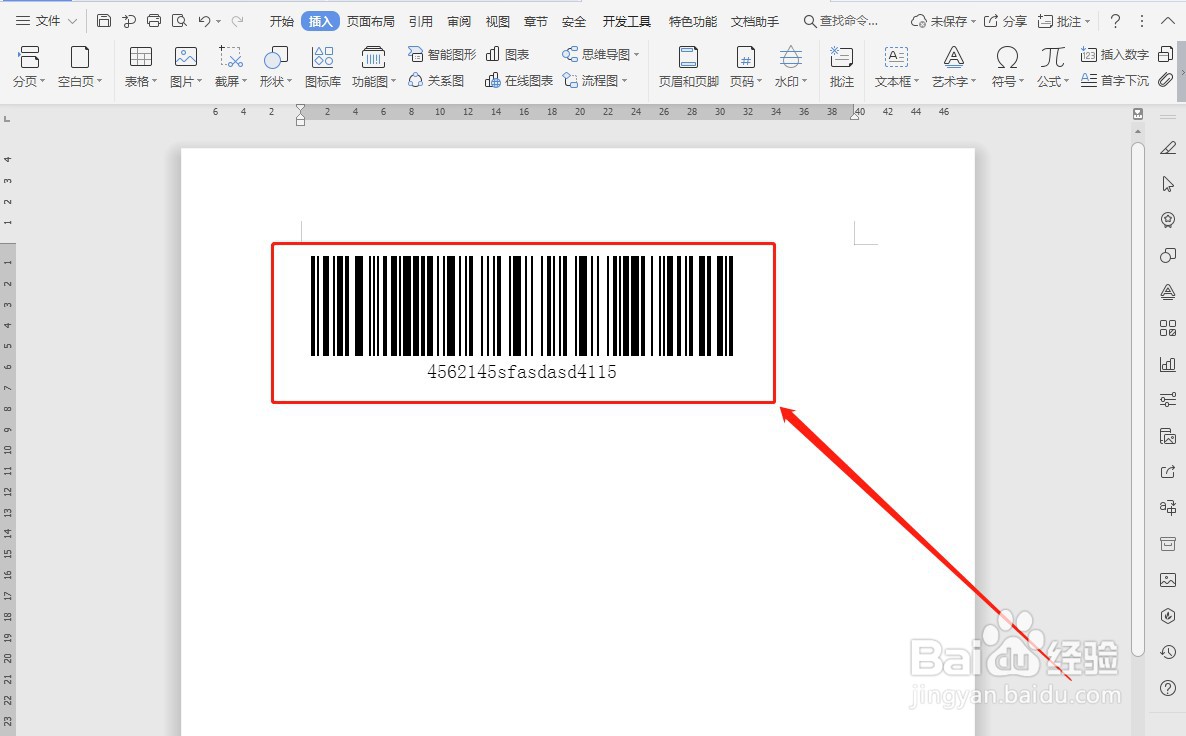Open the 图片 picture tool
Screen dimensions: 1186x736
(x=185, y=67)
